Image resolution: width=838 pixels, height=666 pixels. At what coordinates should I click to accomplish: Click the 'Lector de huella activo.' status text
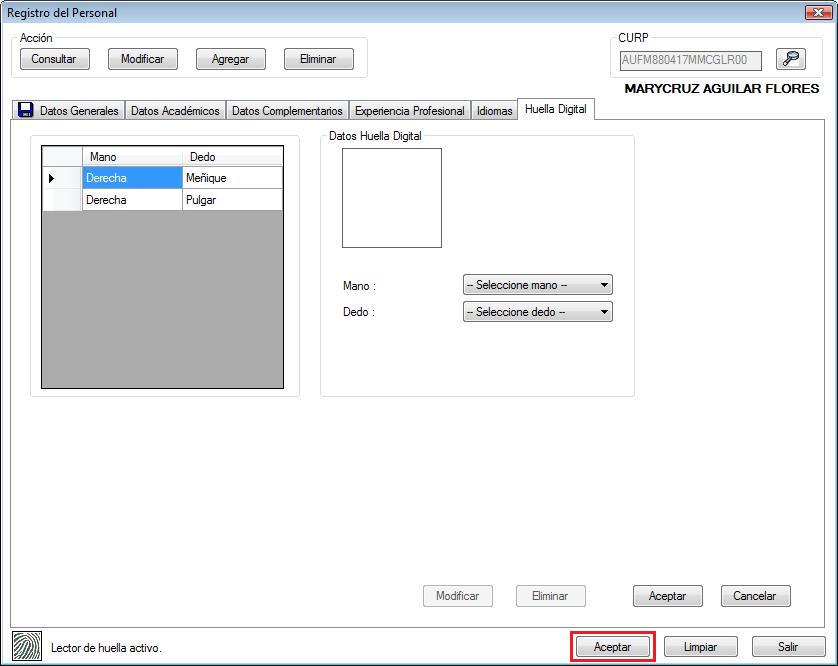(106, 648)
